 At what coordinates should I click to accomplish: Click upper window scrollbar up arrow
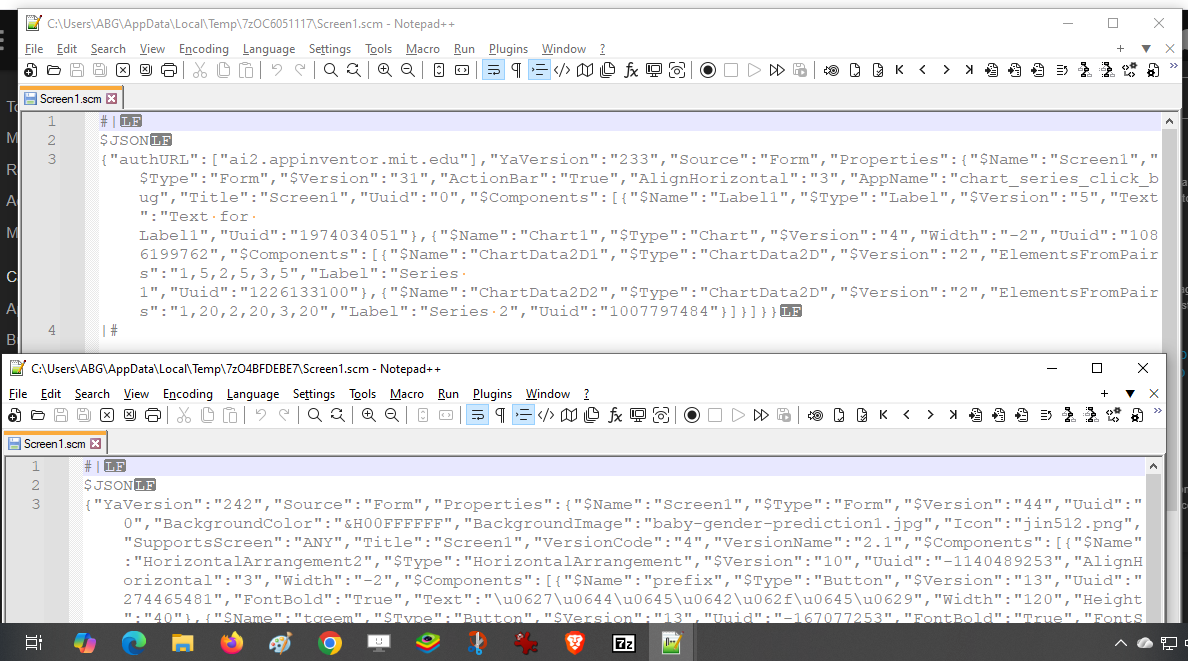click(x=1169, y=121)
